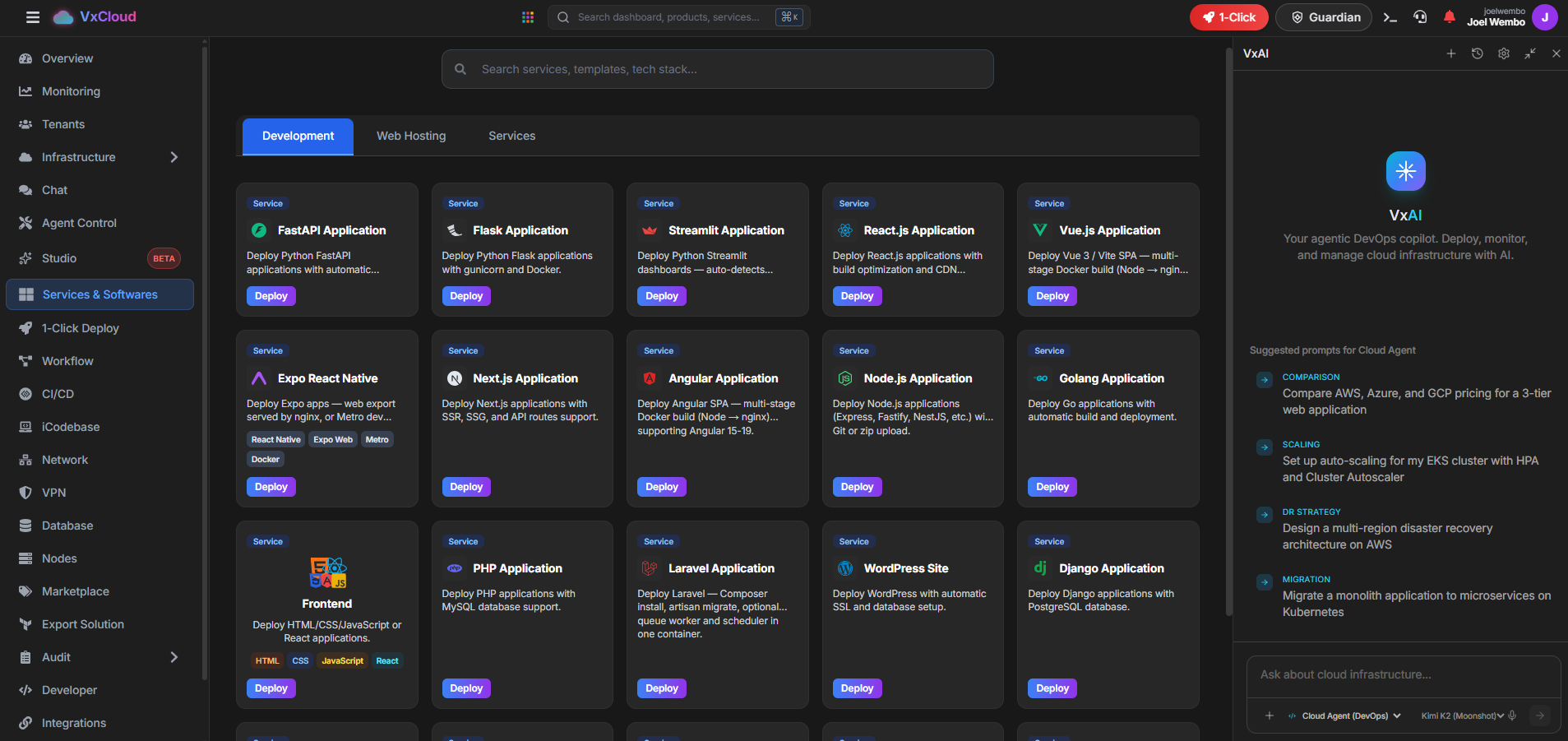This screenshot has width=1568, height=741.
Task: Deploy the WordPress Site
Action: point(857,688)
